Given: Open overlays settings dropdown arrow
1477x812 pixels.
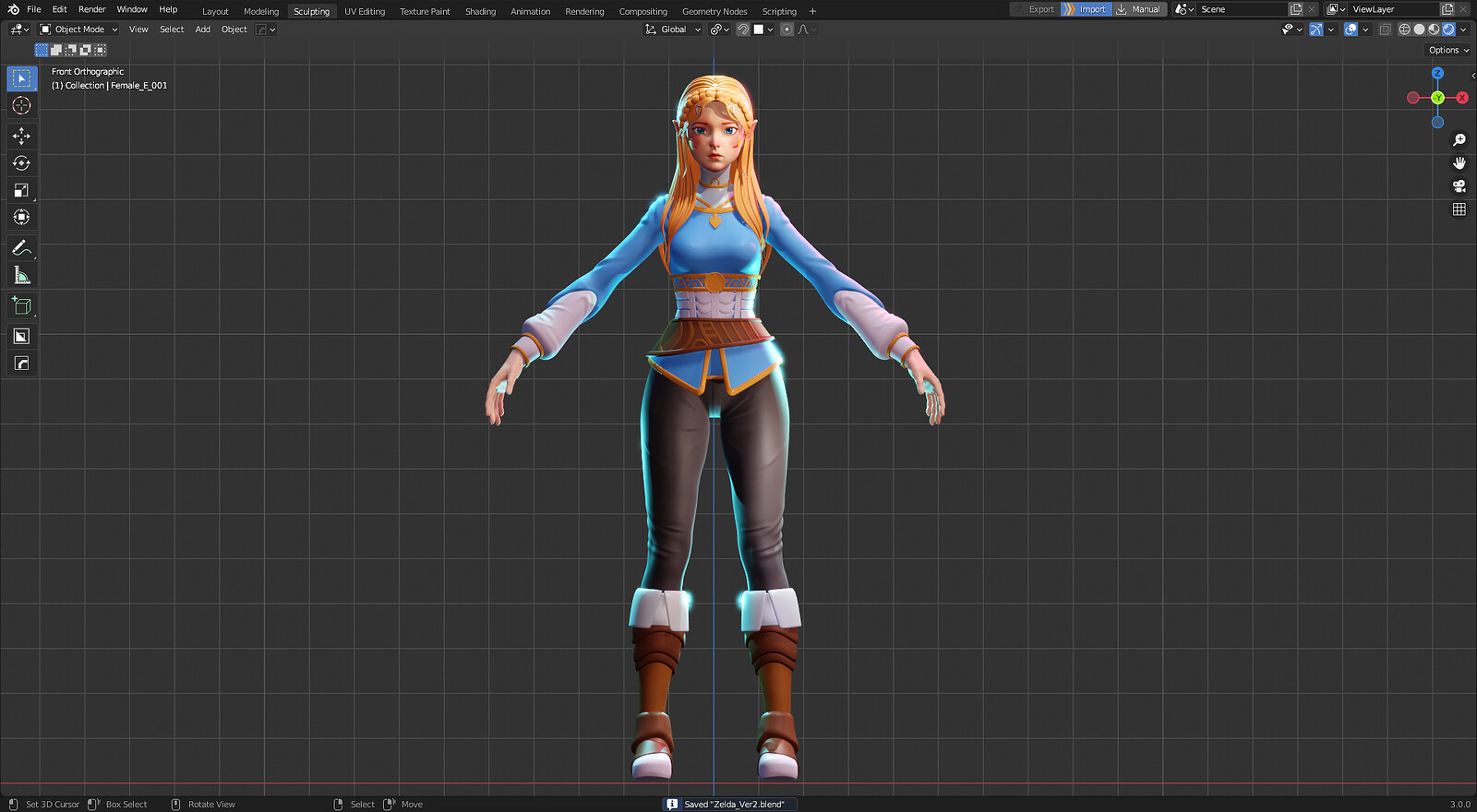Looking at the screenshot, I should pos(1365,30).
